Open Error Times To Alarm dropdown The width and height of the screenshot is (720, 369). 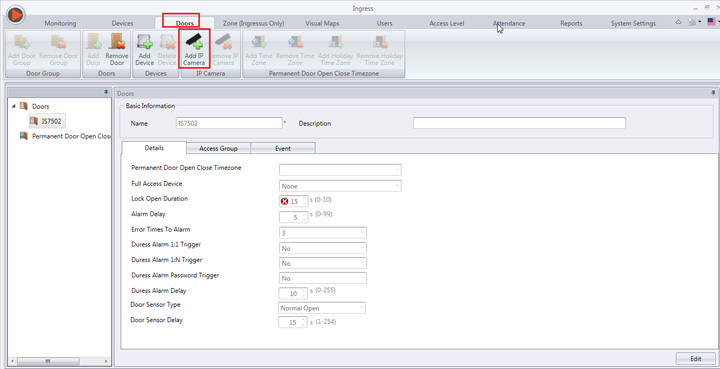click(323, 233)
